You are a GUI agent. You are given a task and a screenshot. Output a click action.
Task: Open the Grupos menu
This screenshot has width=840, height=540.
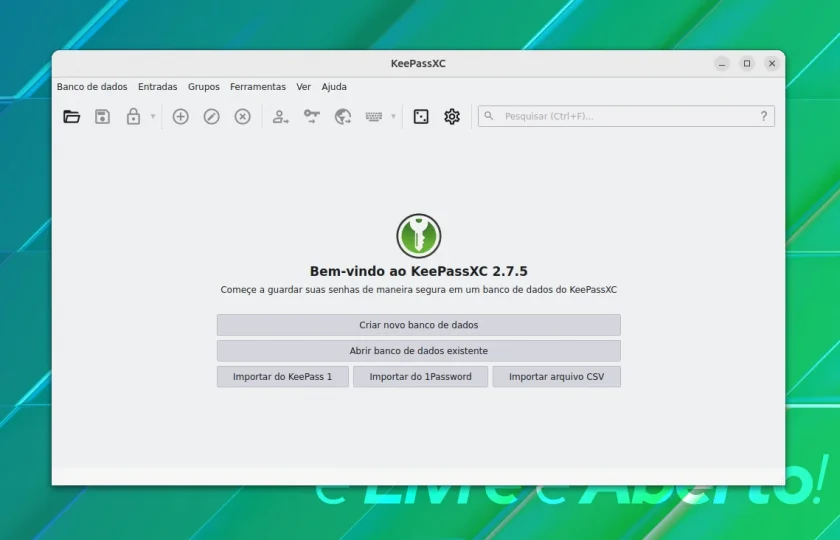click(204, 87)
